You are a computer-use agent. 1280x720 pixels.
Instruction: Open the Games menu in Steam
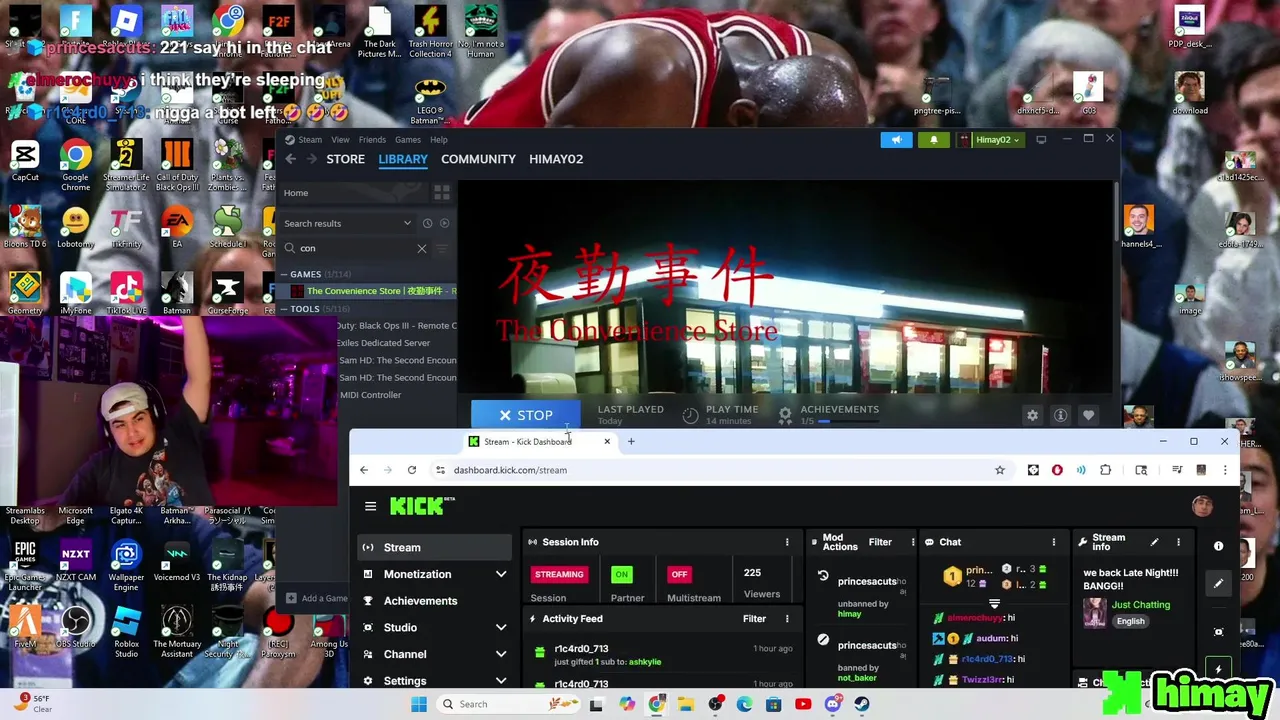click(407, 140)
